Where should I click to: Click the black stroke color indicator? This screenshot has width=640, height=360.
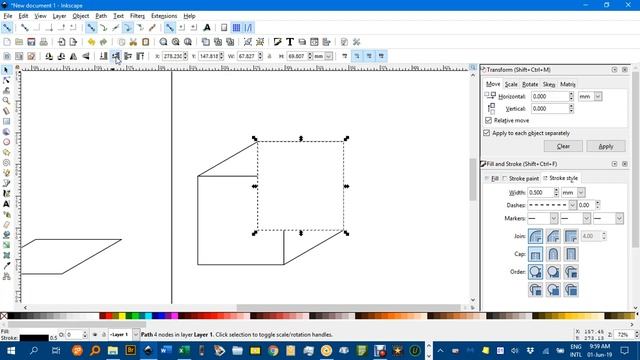(34, 338)
